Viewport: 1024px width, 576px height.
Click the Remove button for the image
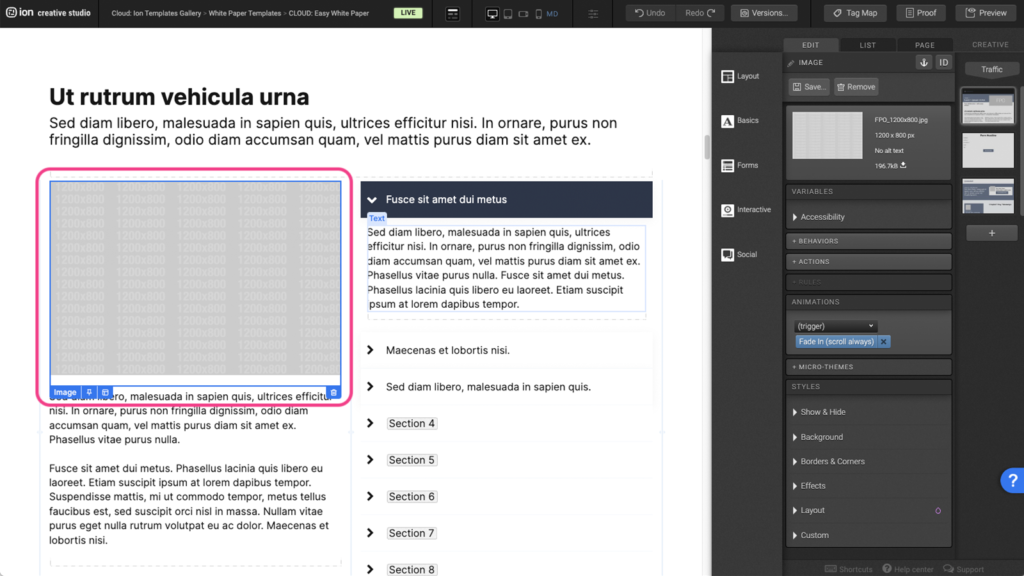click(x=855, y=87)
